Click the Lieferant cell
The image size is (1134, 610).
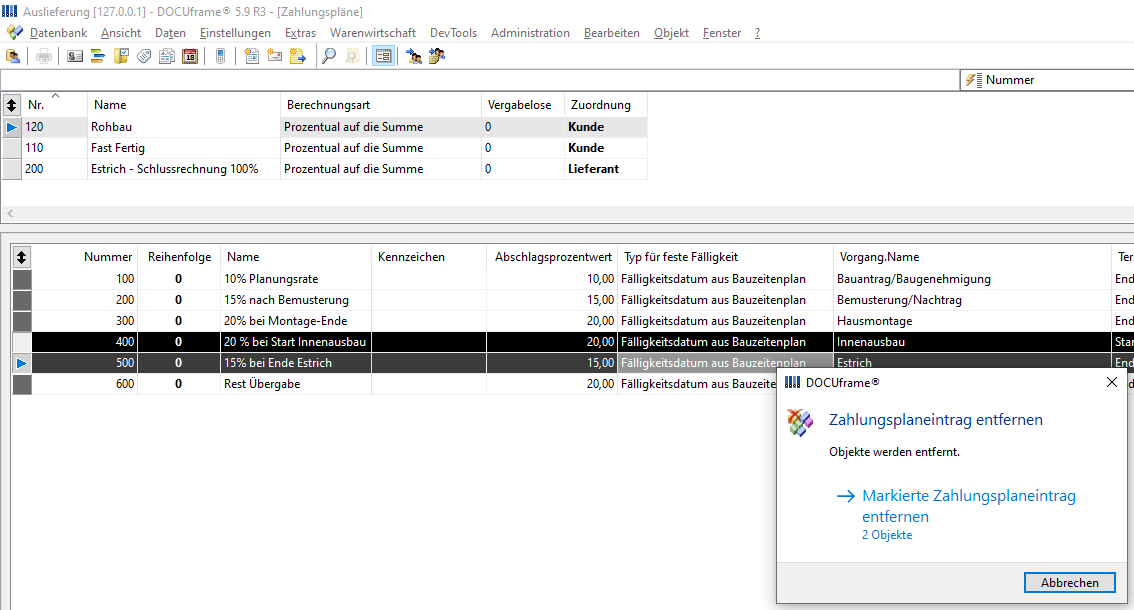(x=605, y=169)
